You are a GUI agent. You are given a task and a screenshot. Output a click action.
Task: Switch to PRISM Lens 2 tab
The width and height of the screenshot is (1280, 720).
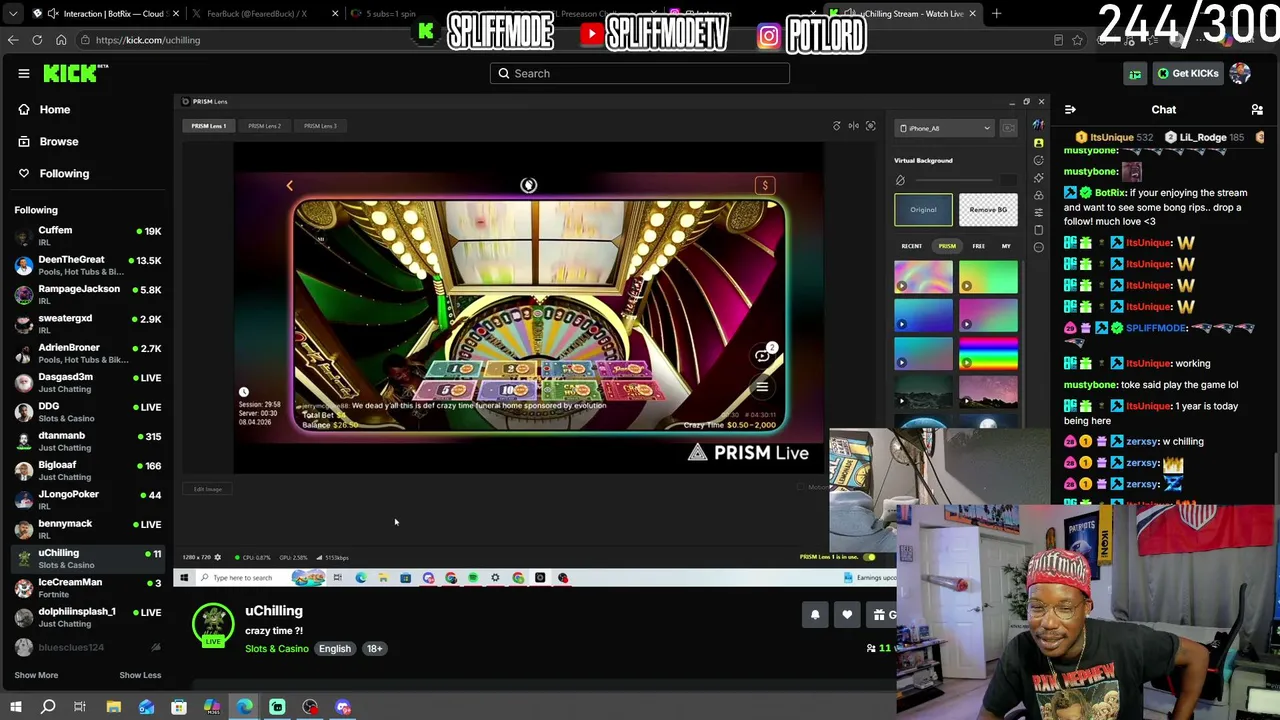pyautogui.click(x=264, y=126)
